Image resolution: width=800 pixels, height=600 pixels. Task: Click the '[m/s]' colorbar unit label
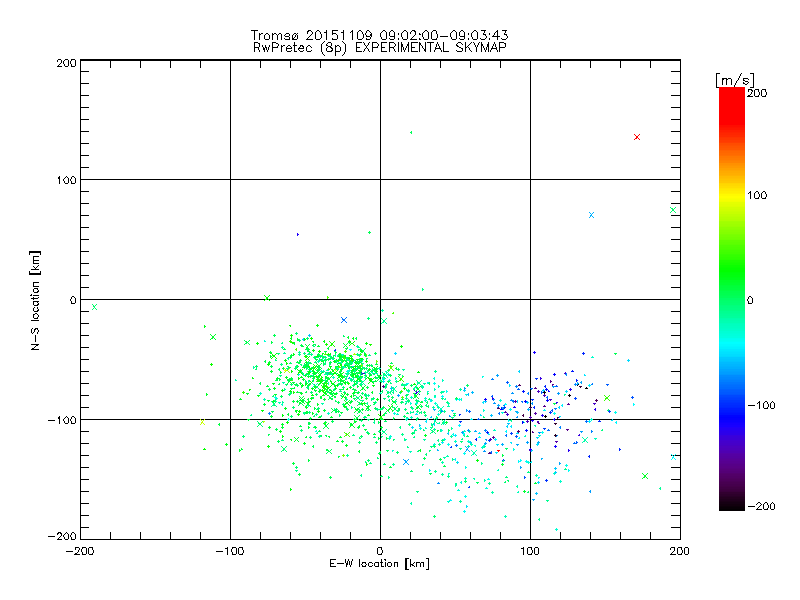click(735, 80)
